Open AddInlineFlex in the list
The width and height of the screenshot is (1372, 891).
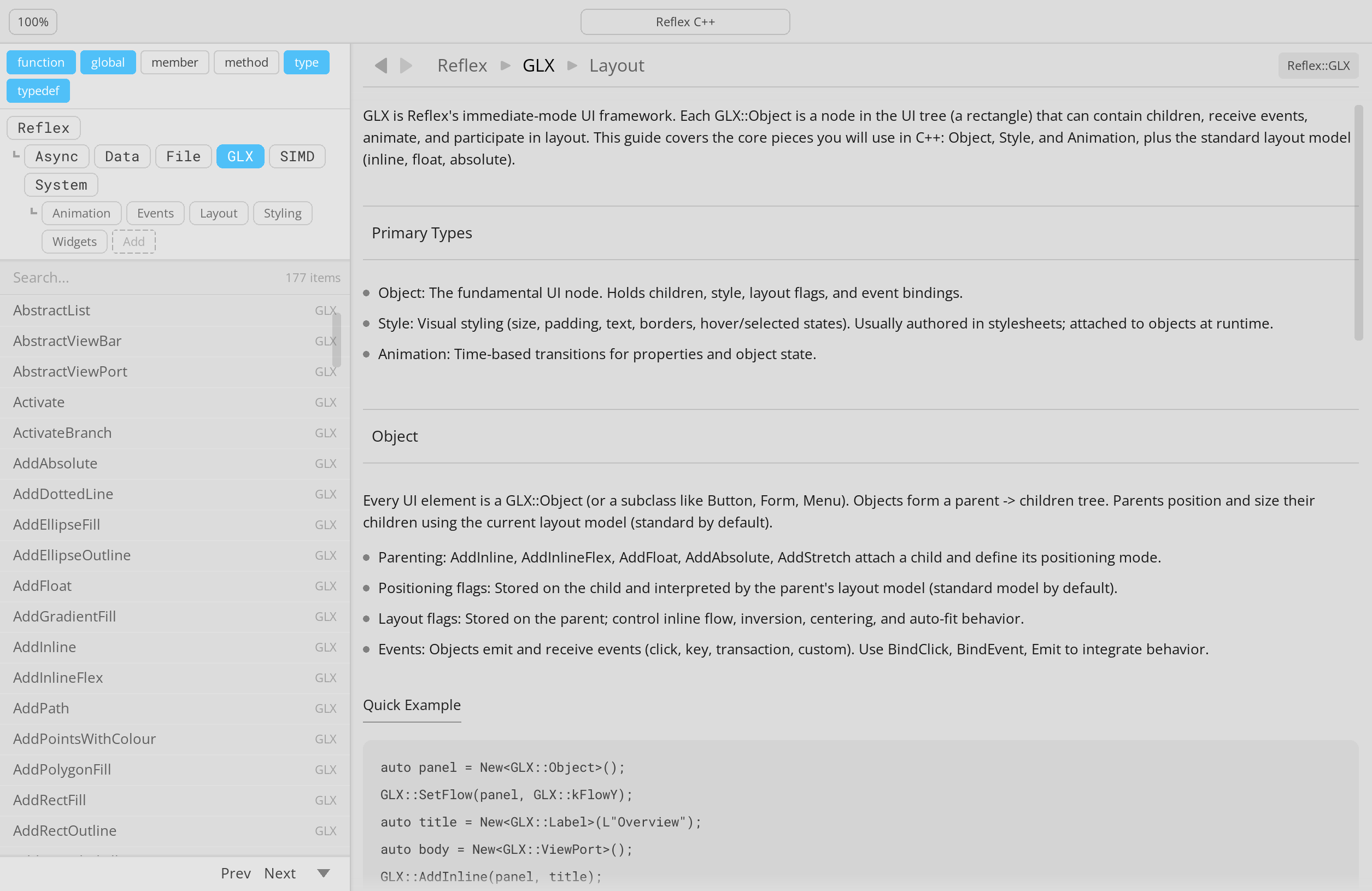175,677
